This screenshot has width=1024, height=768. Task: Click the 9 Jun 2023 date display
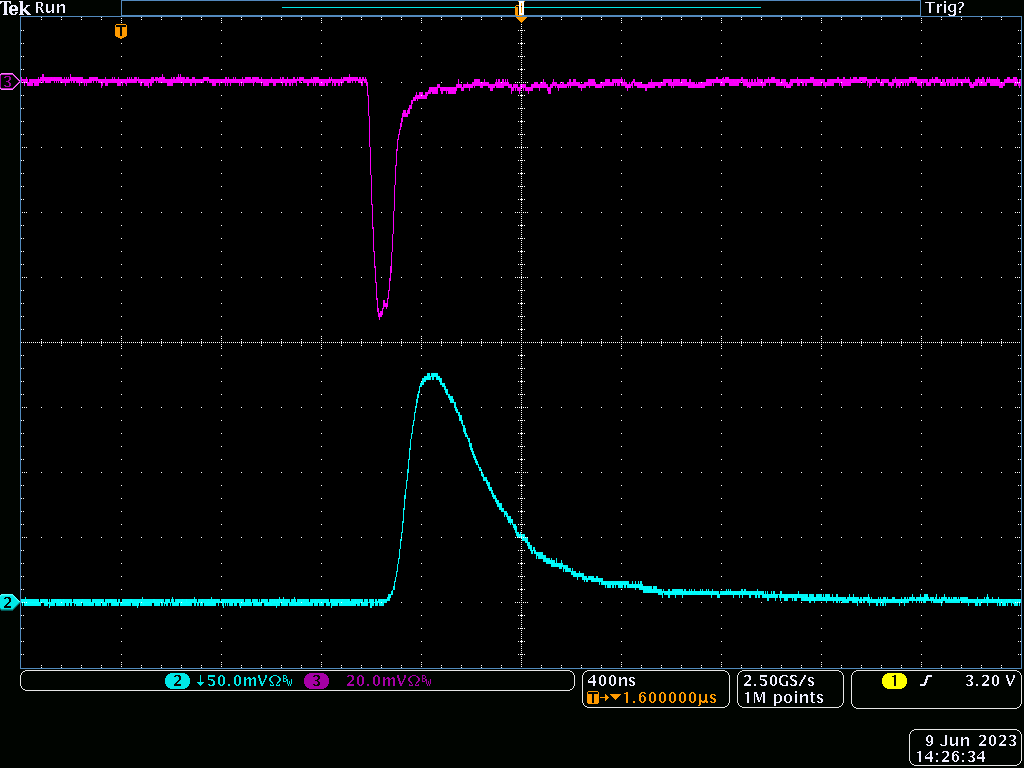click(969, 741)
